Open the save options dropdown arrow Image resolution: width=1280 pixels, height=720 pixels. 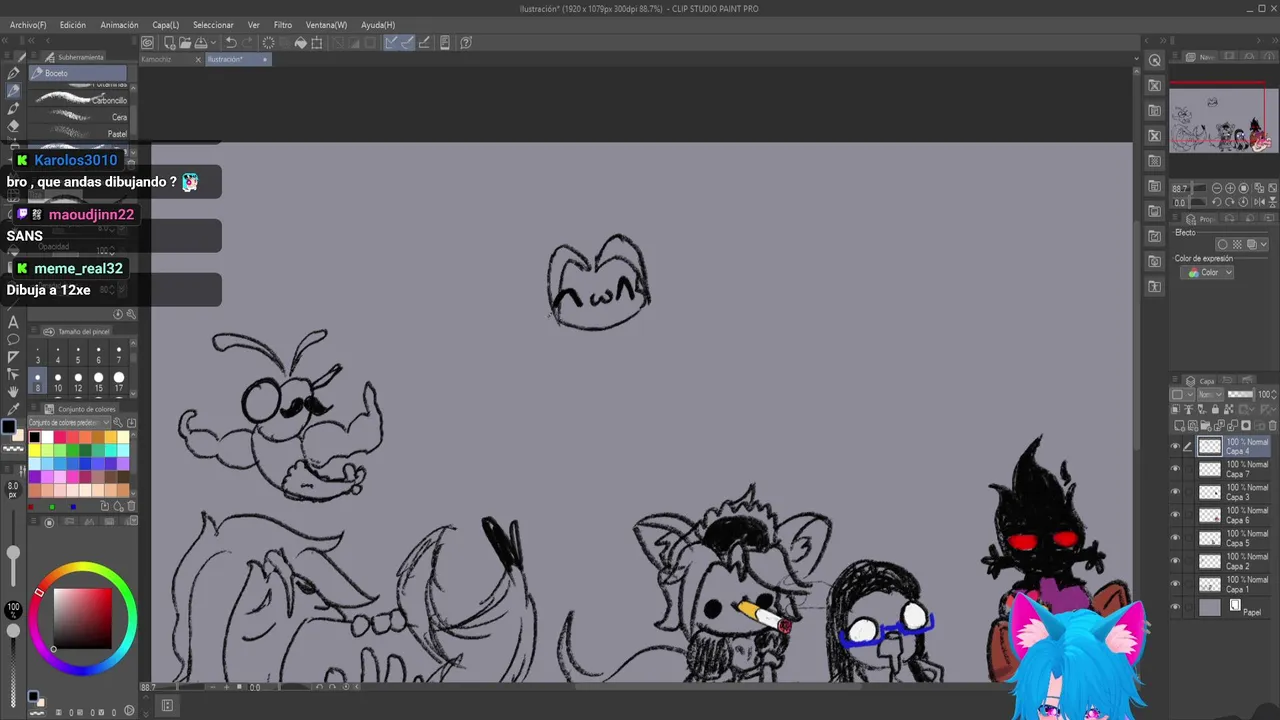tap(213, 42)
